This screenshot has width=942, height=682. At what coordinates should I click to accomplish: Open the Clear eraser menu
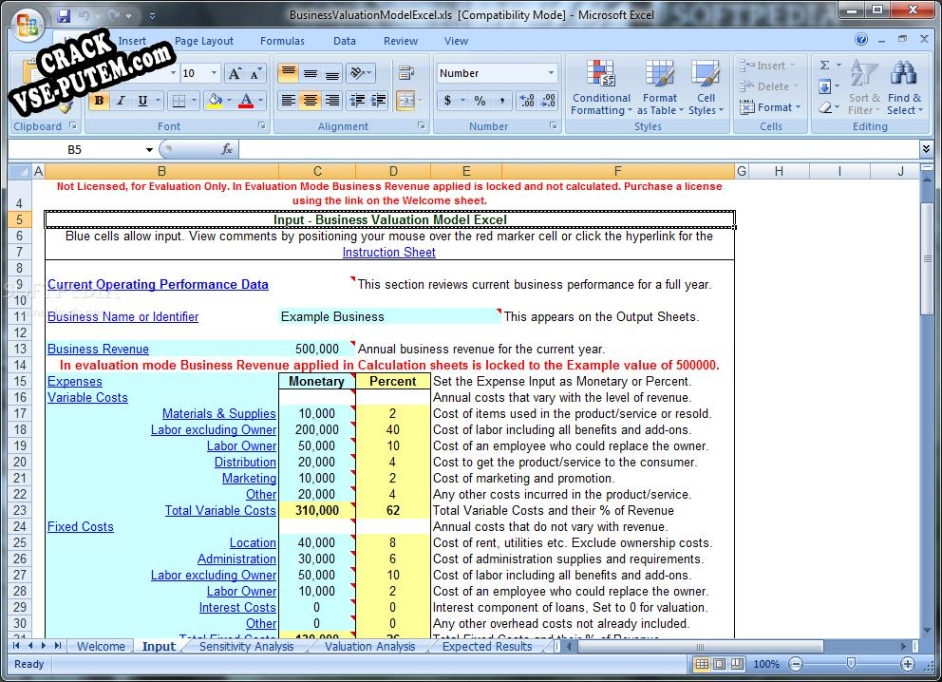(x=828, y=108)
